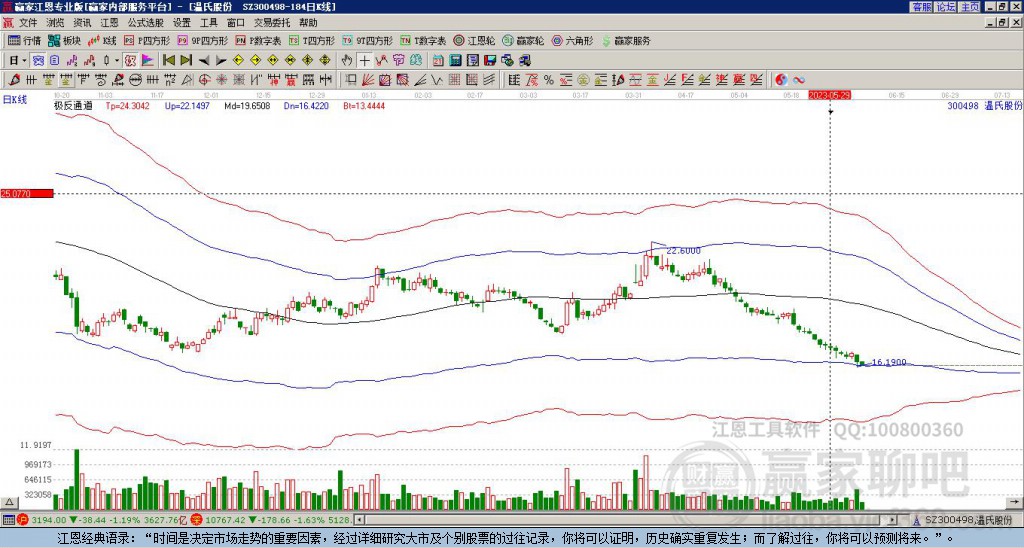Image resolution: width=1024 pixels, height=548 pixels.
Task: Switch to K线 chart view
Action: (x=101, y=40)
